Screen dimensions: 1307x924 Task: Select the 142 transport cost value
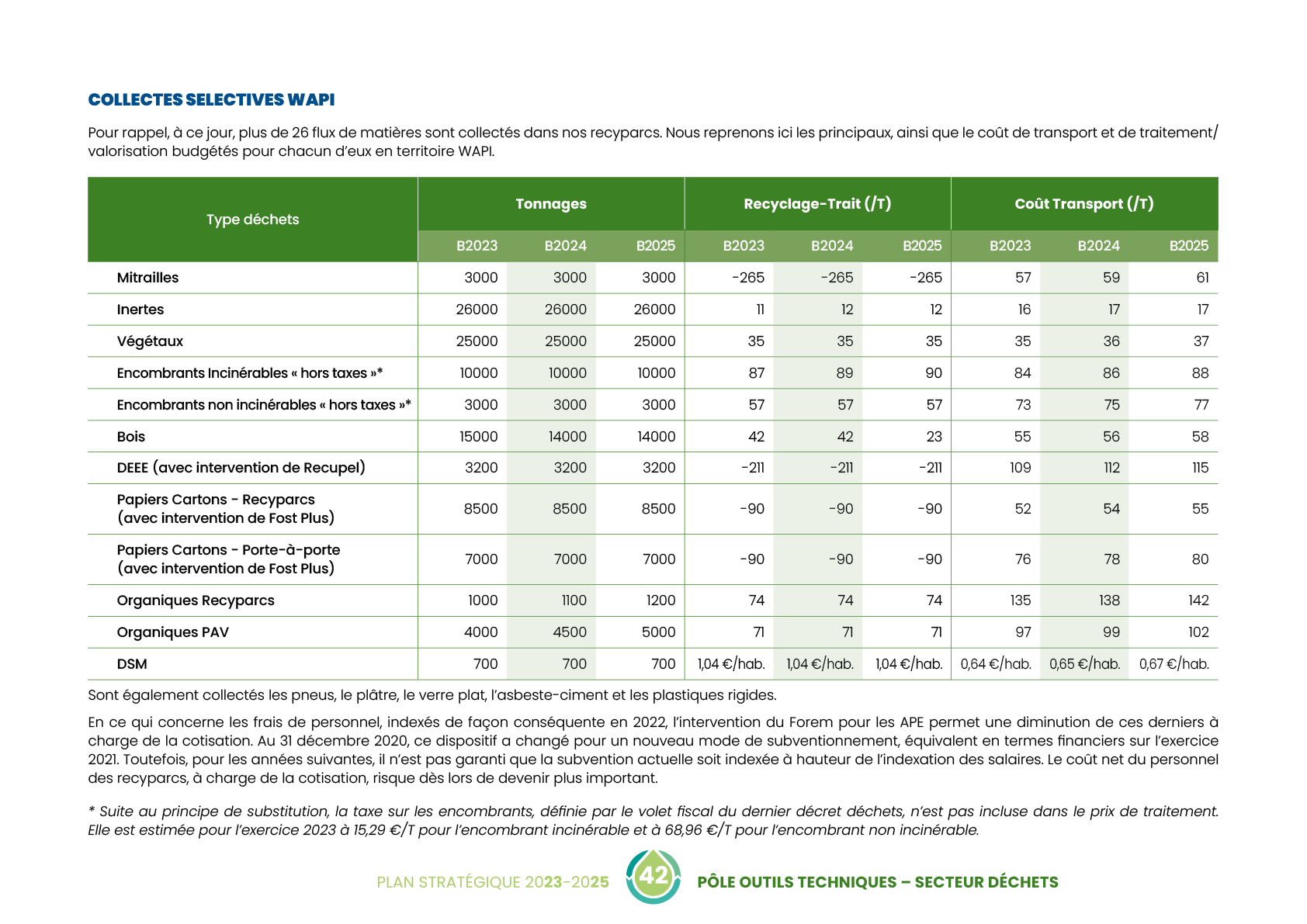tap(1198, 600)
